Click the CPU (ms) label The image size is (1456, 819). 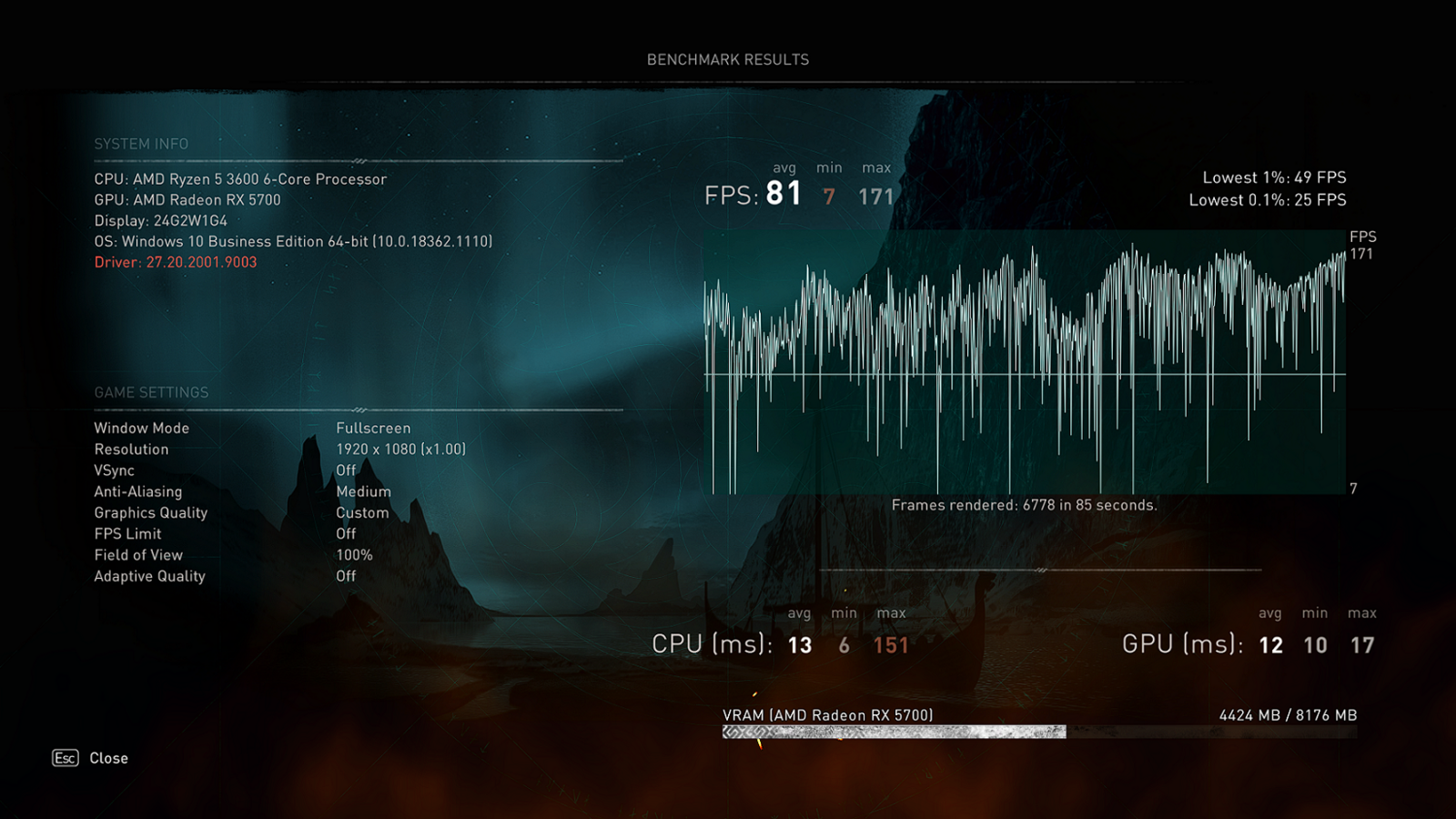712,644
